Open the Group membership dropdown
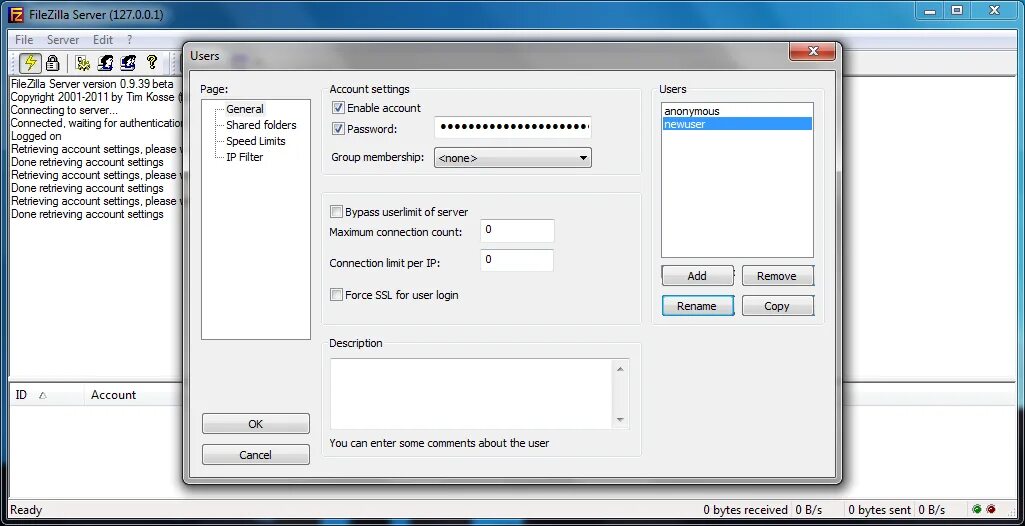 pos(512,157)
